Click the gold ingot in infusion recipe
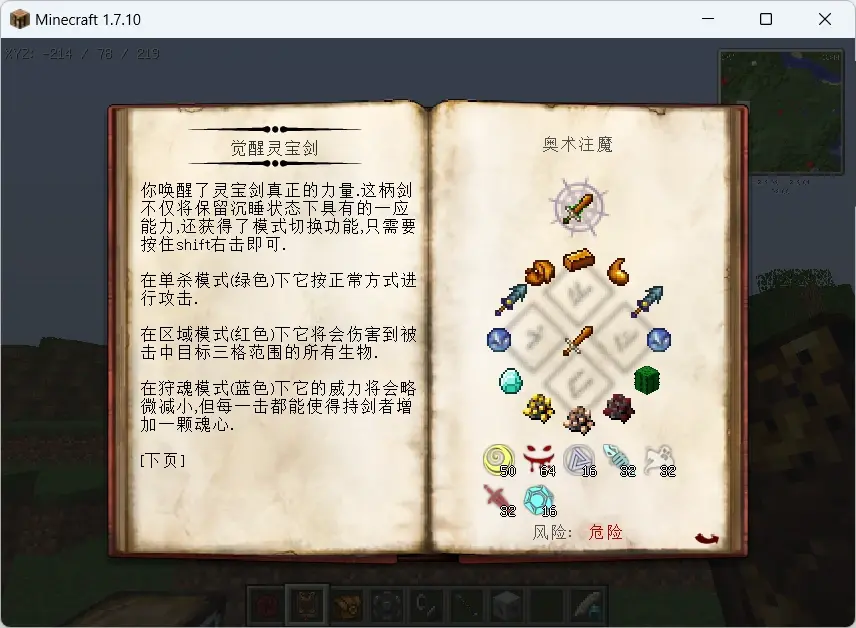This screenshot has height=628, width=856. (x=579, y=260)
